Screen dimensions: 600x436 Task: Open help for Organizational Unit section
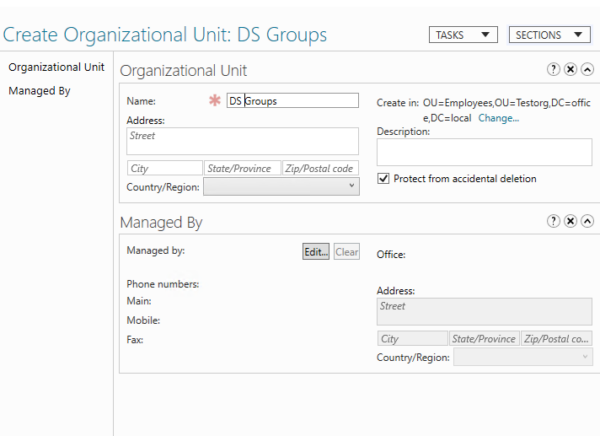pos(553,70)
